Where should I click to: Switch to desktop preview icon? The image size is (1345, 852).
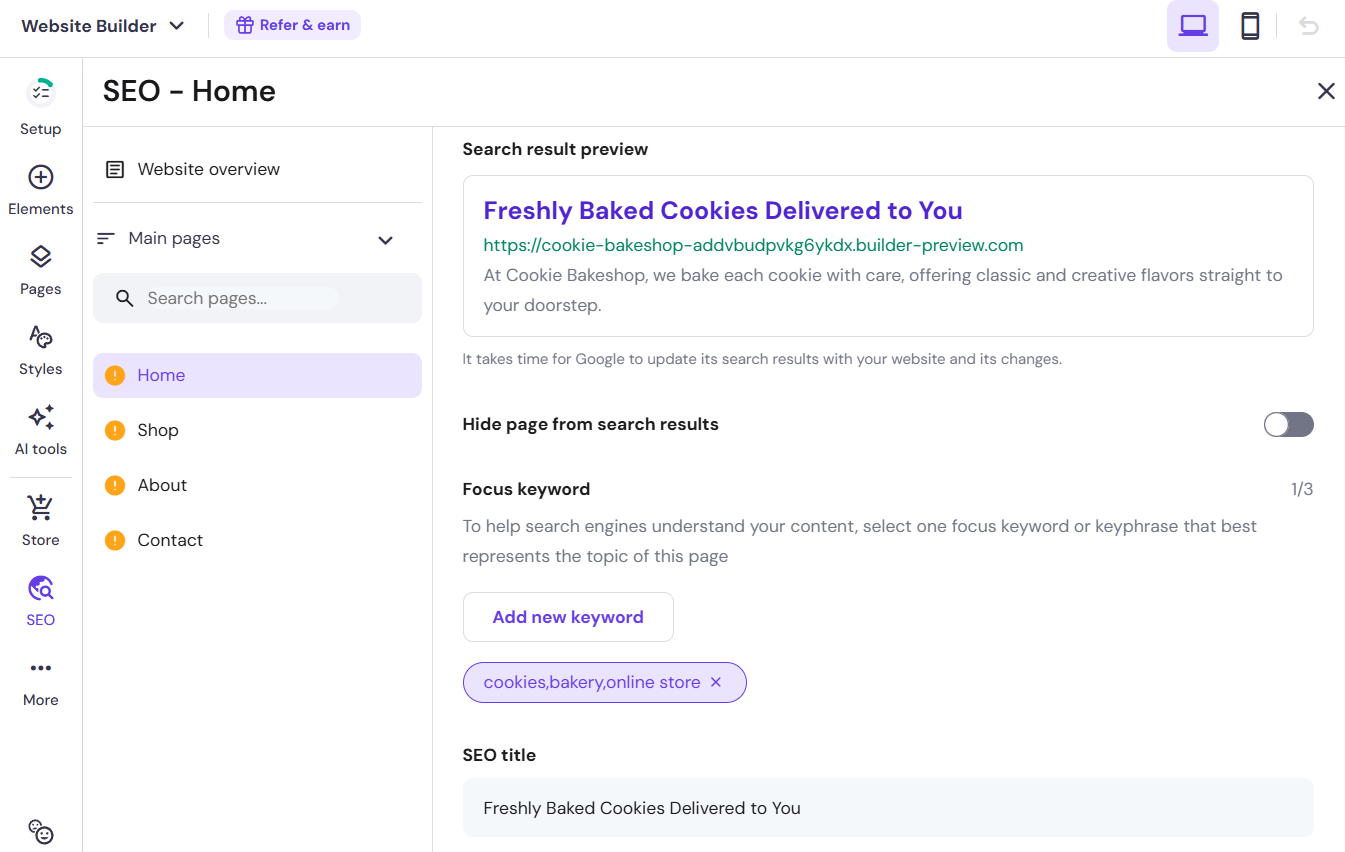pos(1192,26)
